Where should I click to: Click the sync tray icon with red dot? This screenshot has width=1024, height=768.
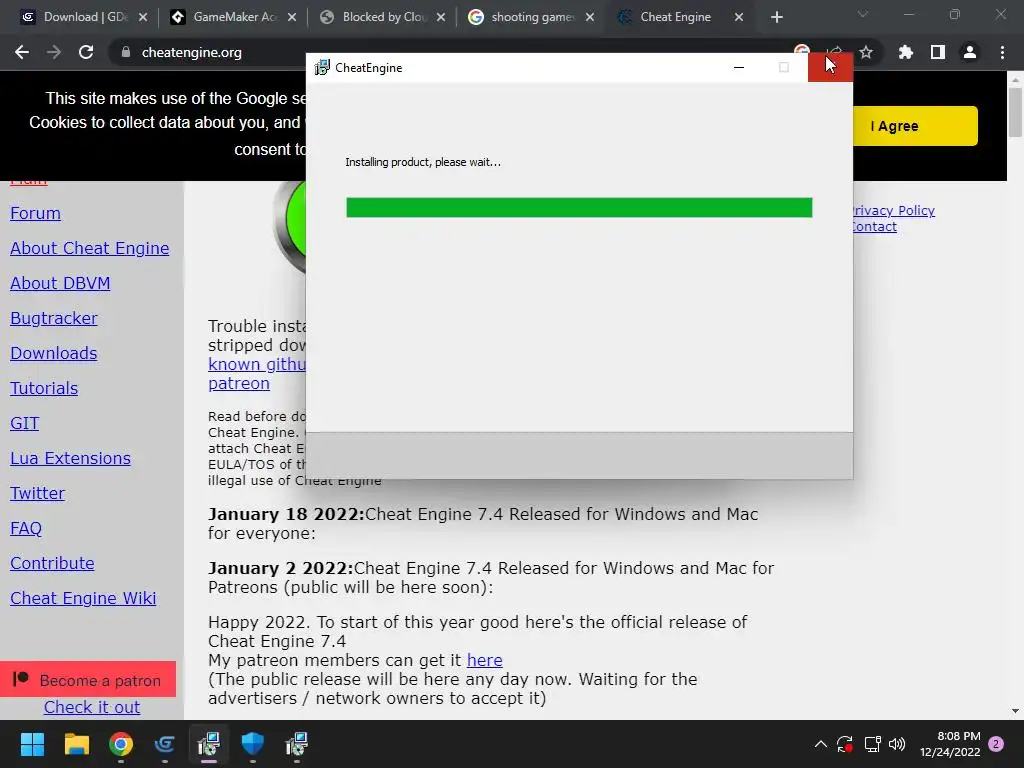[845, 744]
